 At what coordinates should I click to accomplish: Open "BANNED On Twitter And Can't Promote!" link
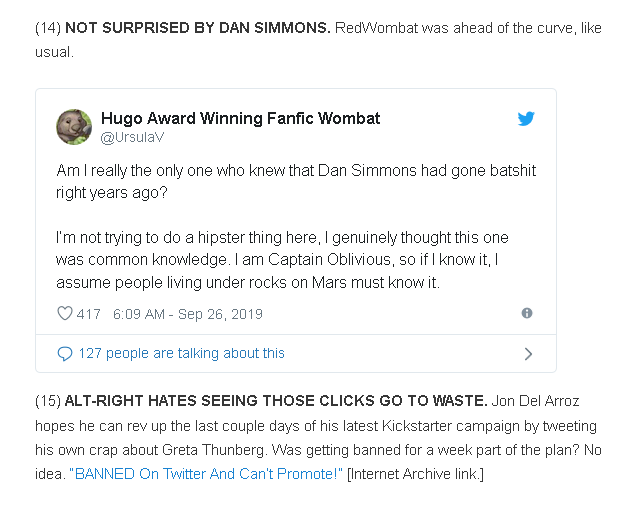pos(206,473)
